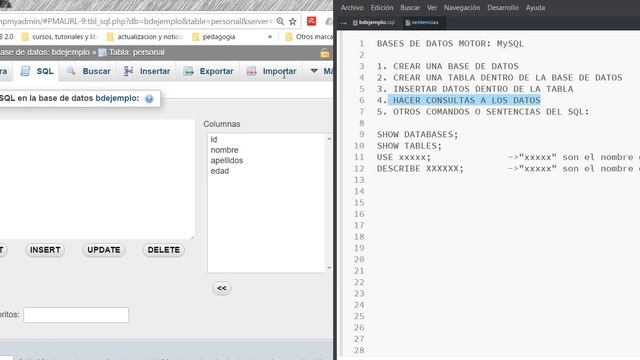Screen dimensions: 640x360
Task: Open the cursos, tutoriales bookmark folder
Action: click(60, 37)
